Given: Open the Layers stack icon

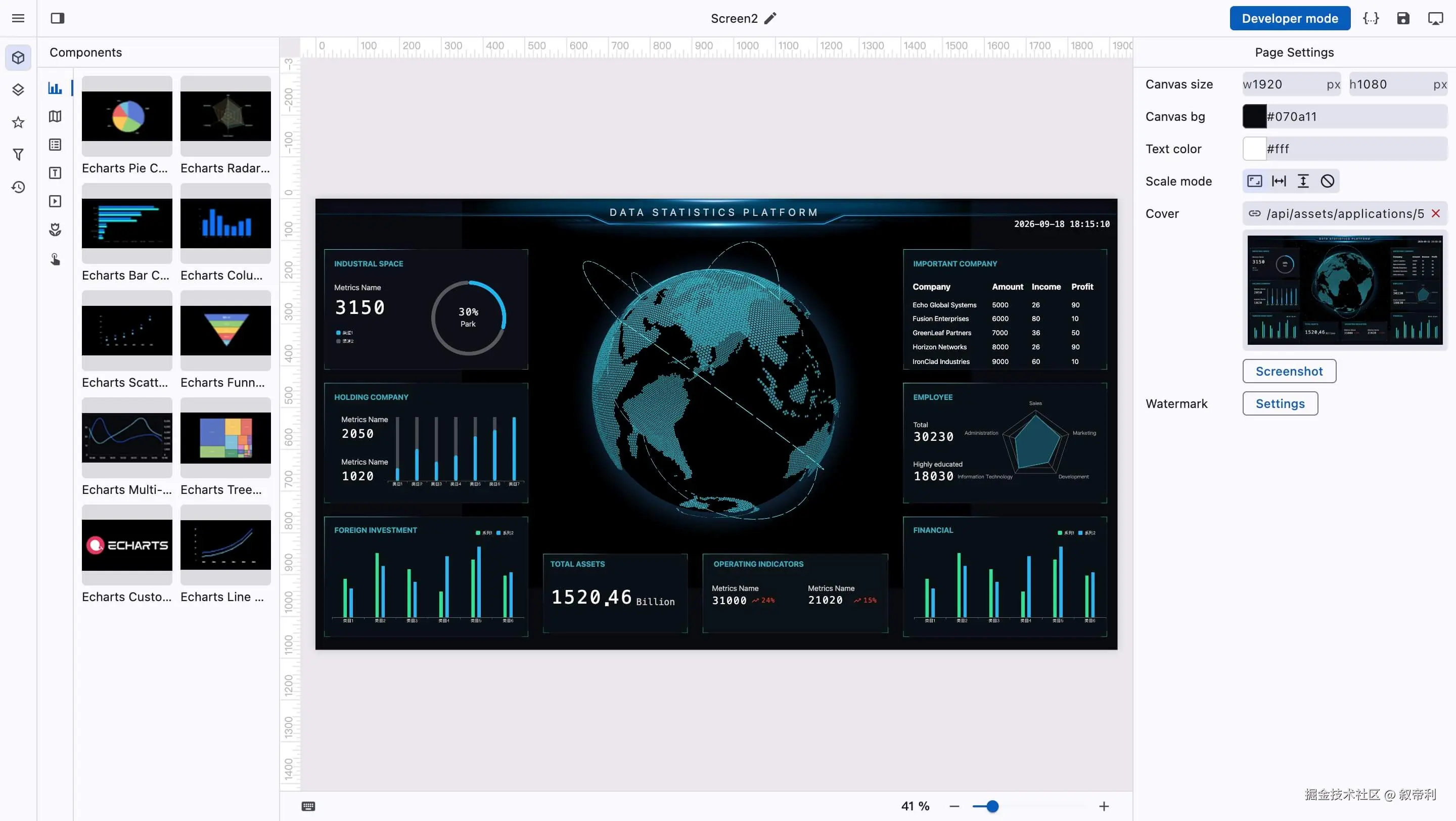Looking at the screenshot, I should (18, 90).
